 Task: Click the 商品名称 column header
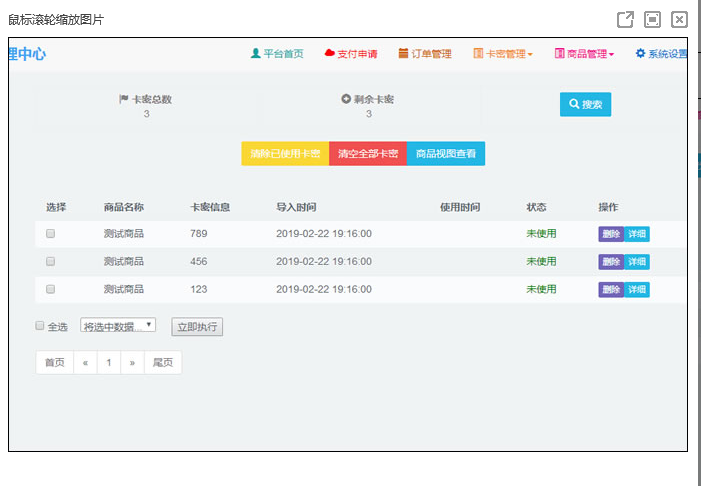pos(124,207)
